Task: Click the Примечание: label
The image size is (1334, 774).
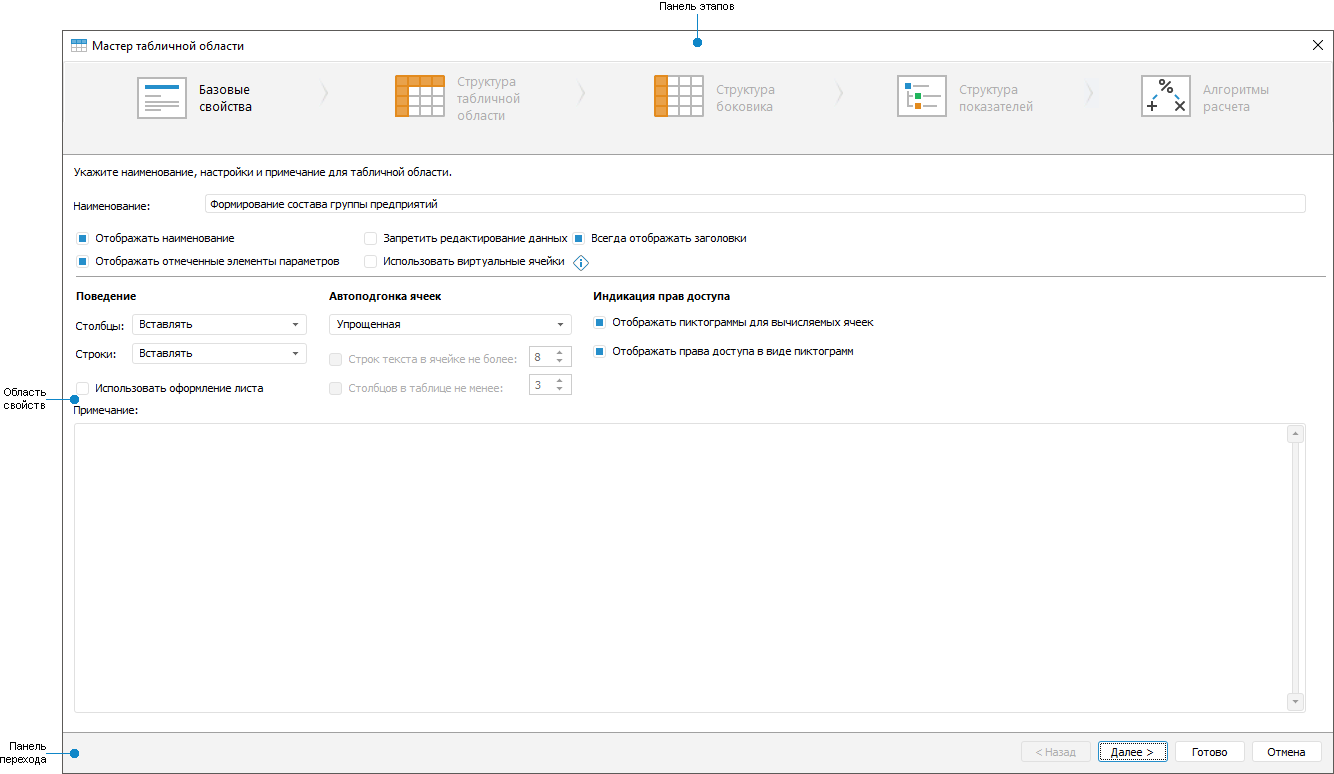Action: [x=105, y=410]
